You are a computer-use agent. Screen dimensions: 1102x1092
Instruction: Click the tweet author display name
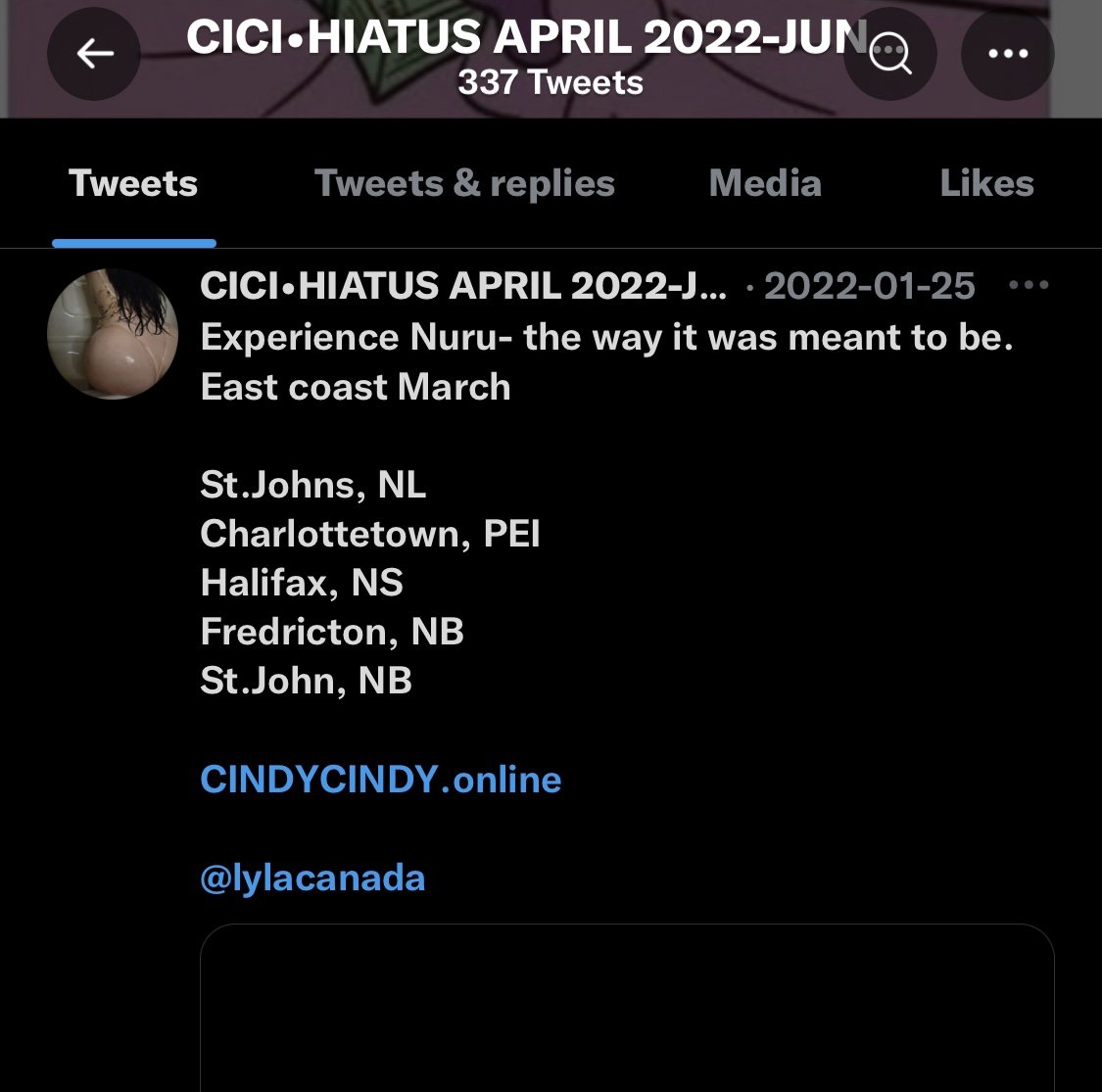coord(462,286)
